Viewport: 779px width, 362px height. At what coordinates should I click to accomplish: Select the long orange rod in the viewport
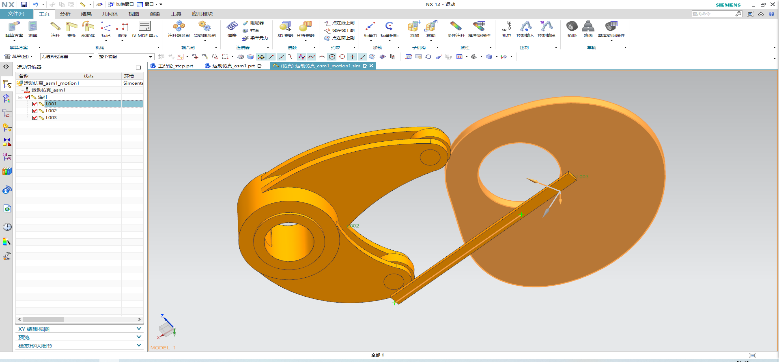484,237
